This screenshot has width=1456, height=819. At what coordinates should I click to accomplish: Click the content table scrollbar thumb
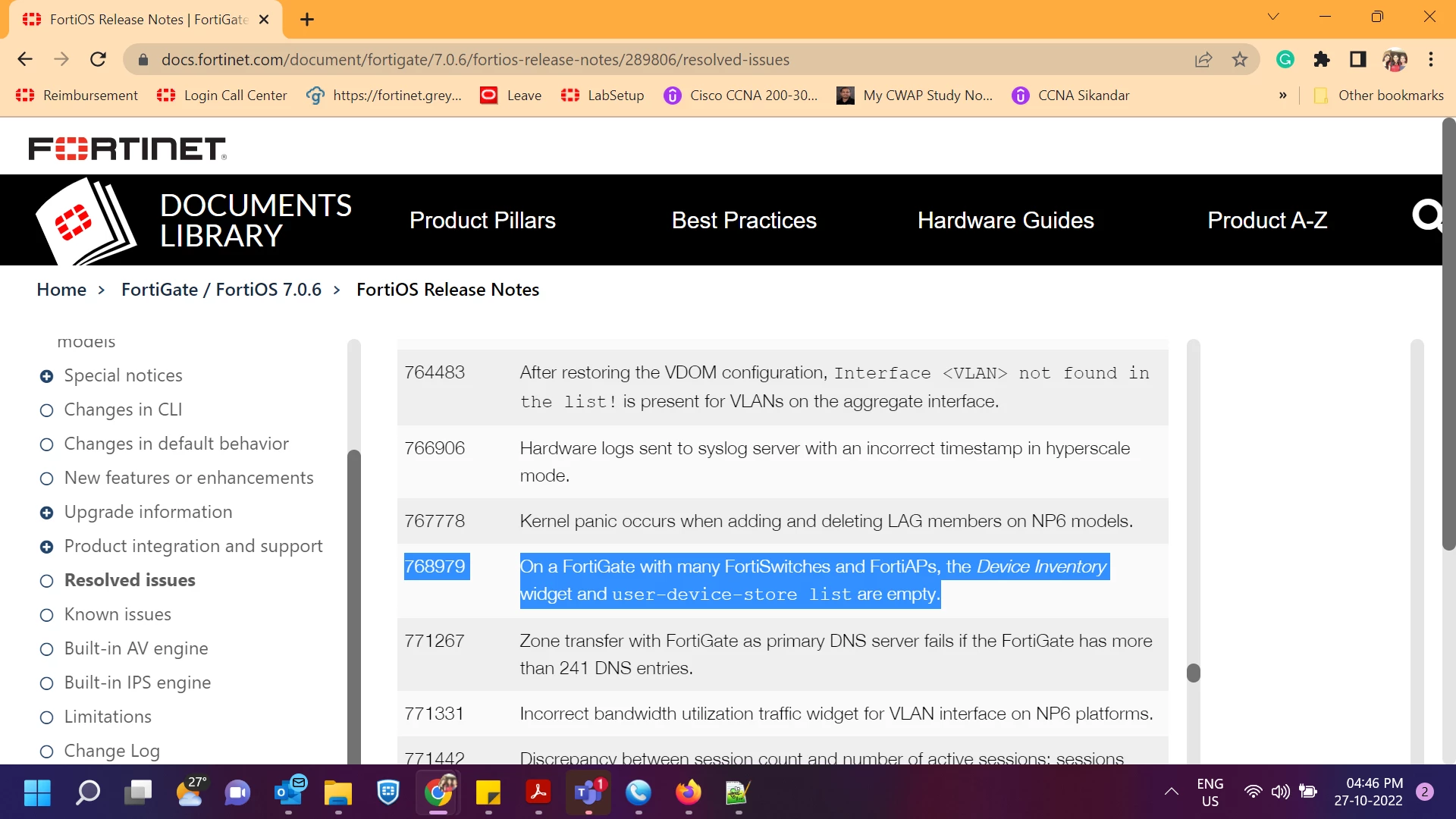1194,673
